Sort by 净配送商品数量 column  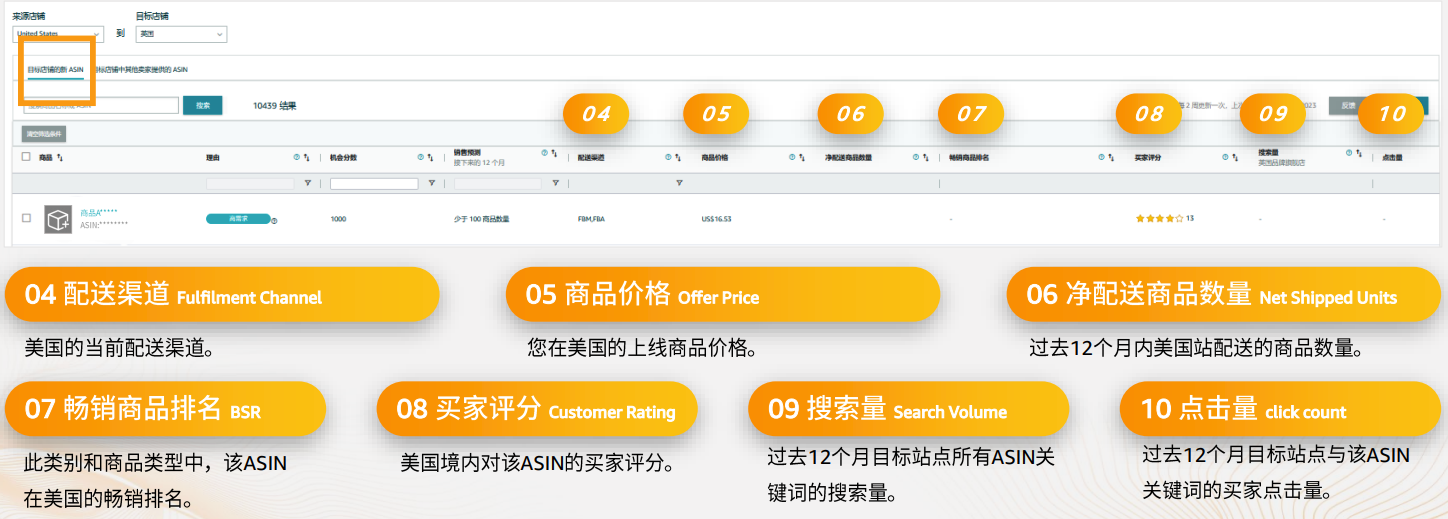926,158
